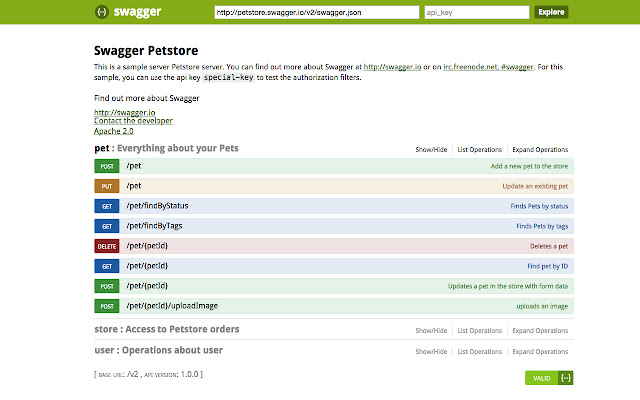The image size is (640, 400).
Task: Open the /pet/findByStatus path
Action: tap(157, 206)
